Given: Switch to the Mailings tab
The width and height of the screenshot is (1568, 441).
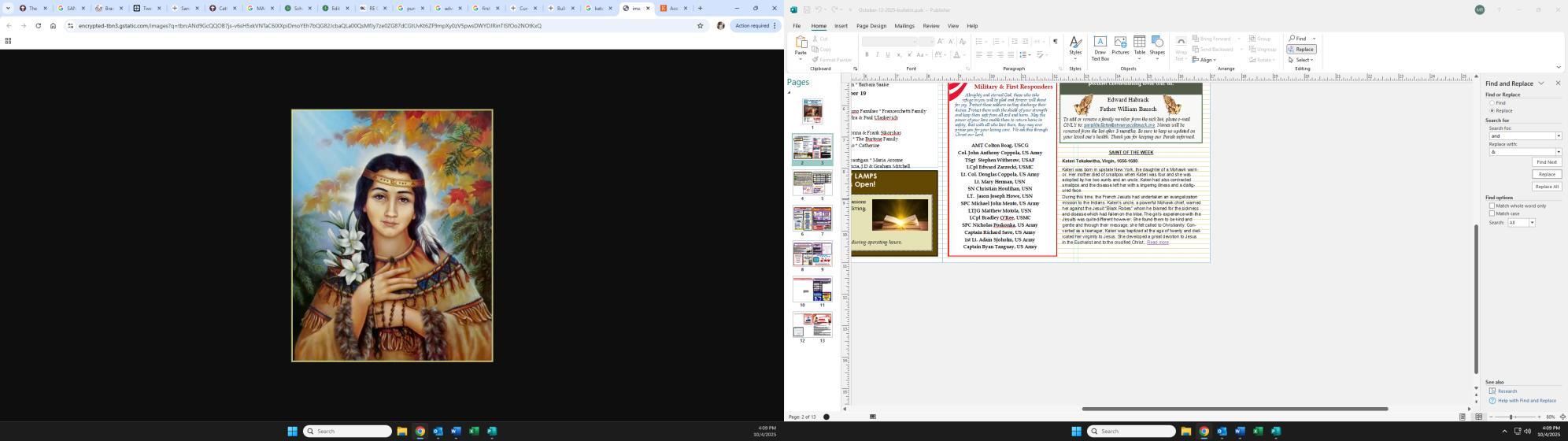Looking at the screenshot, I should pos(904,26).
